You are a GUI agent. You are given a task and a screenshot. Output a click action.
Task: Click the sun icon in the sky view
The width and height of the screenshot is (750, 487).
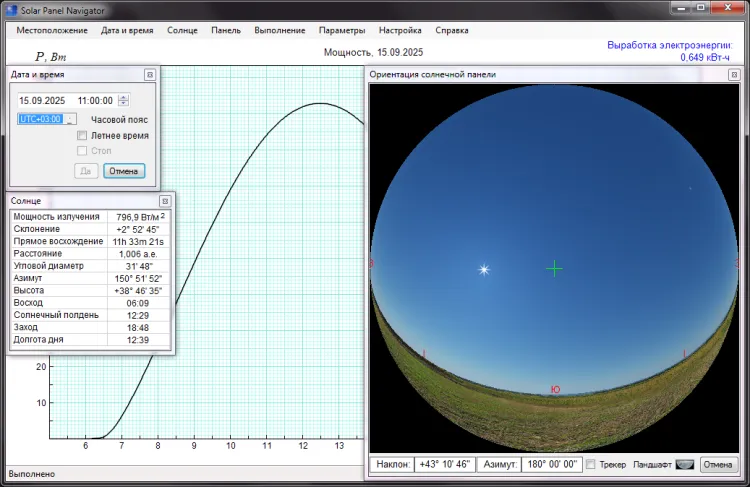[x=485, y=269]
